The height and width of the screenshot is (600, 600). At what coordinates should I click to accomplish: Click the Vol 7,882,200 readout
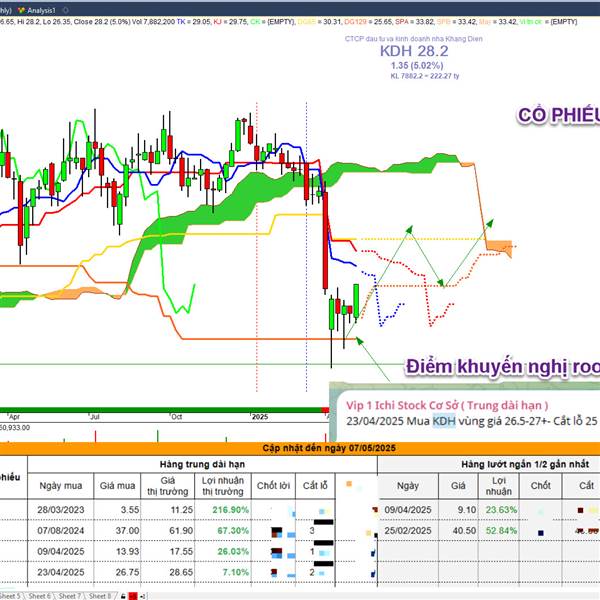point(153,22)
